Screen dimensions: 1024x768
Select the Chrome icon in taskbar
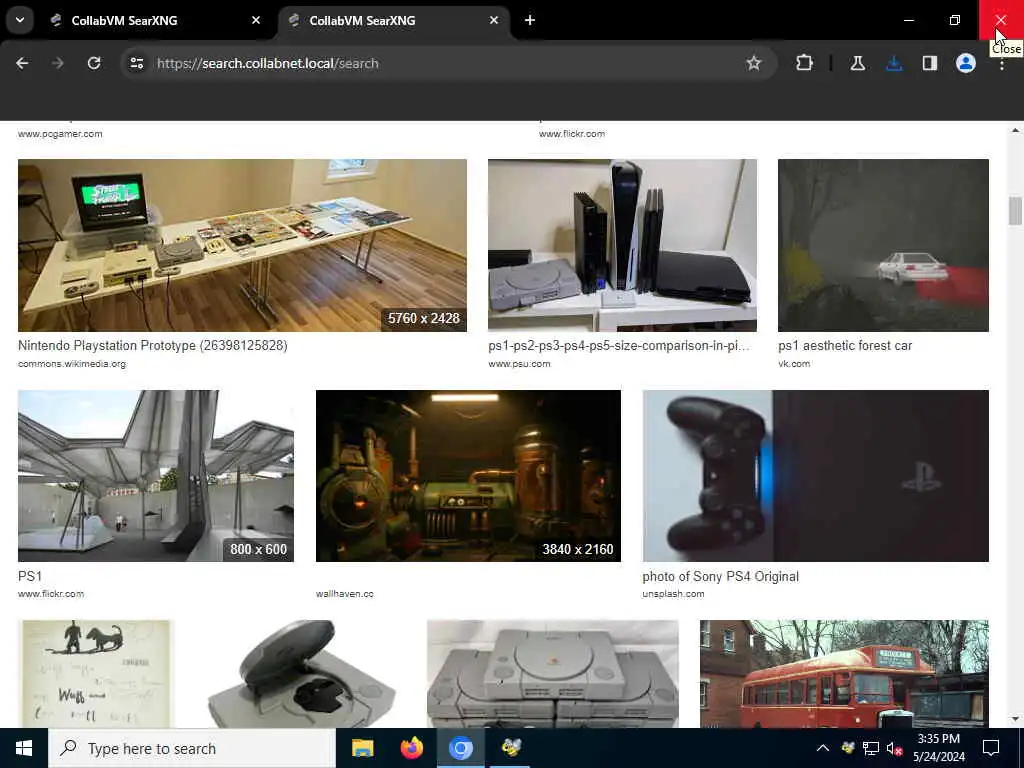460,748
